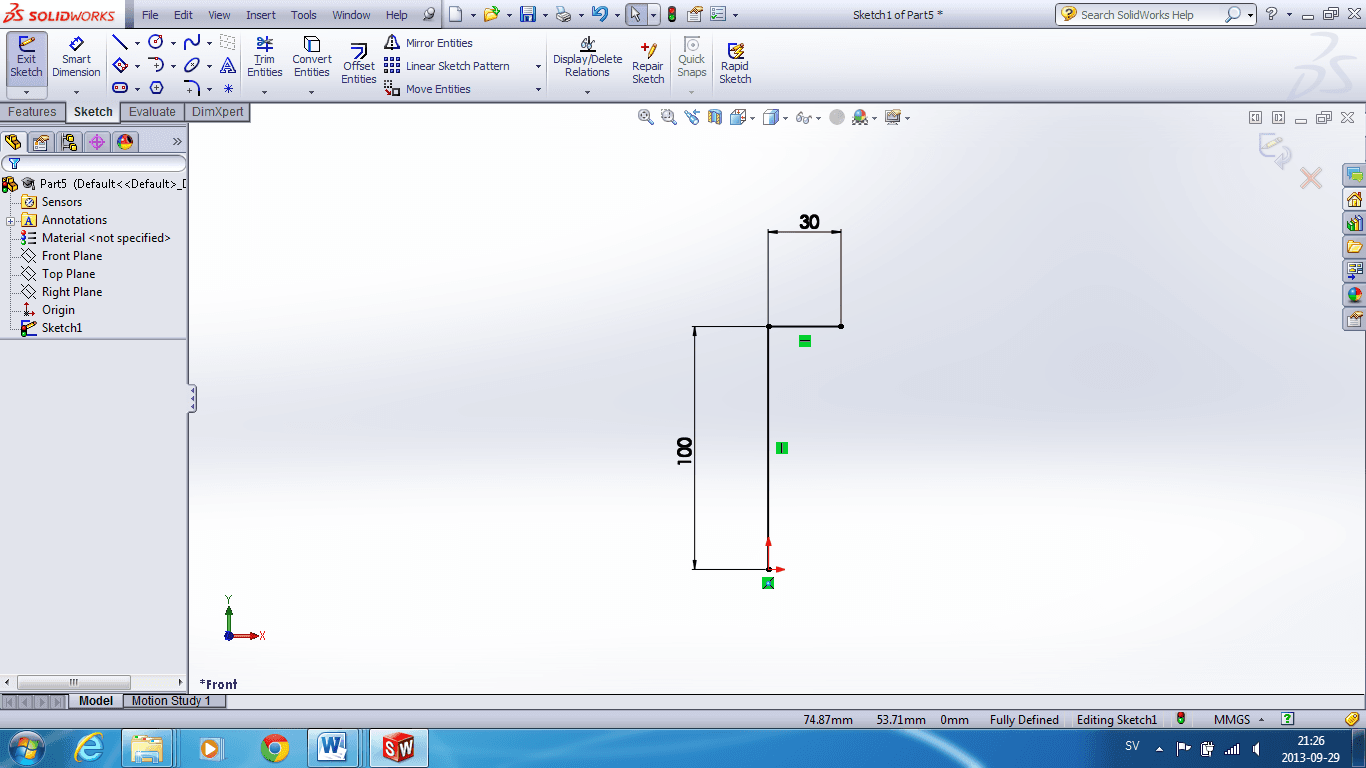1366x768 pixels.
Task: Click Mirror Entities
Action: click(428, 43)
